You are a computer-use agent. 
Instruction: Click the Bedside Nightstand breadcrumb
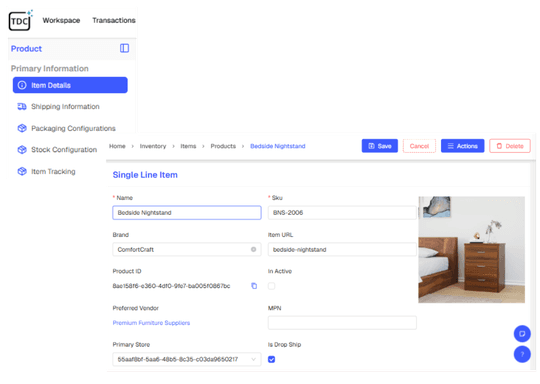click(278, 146)
